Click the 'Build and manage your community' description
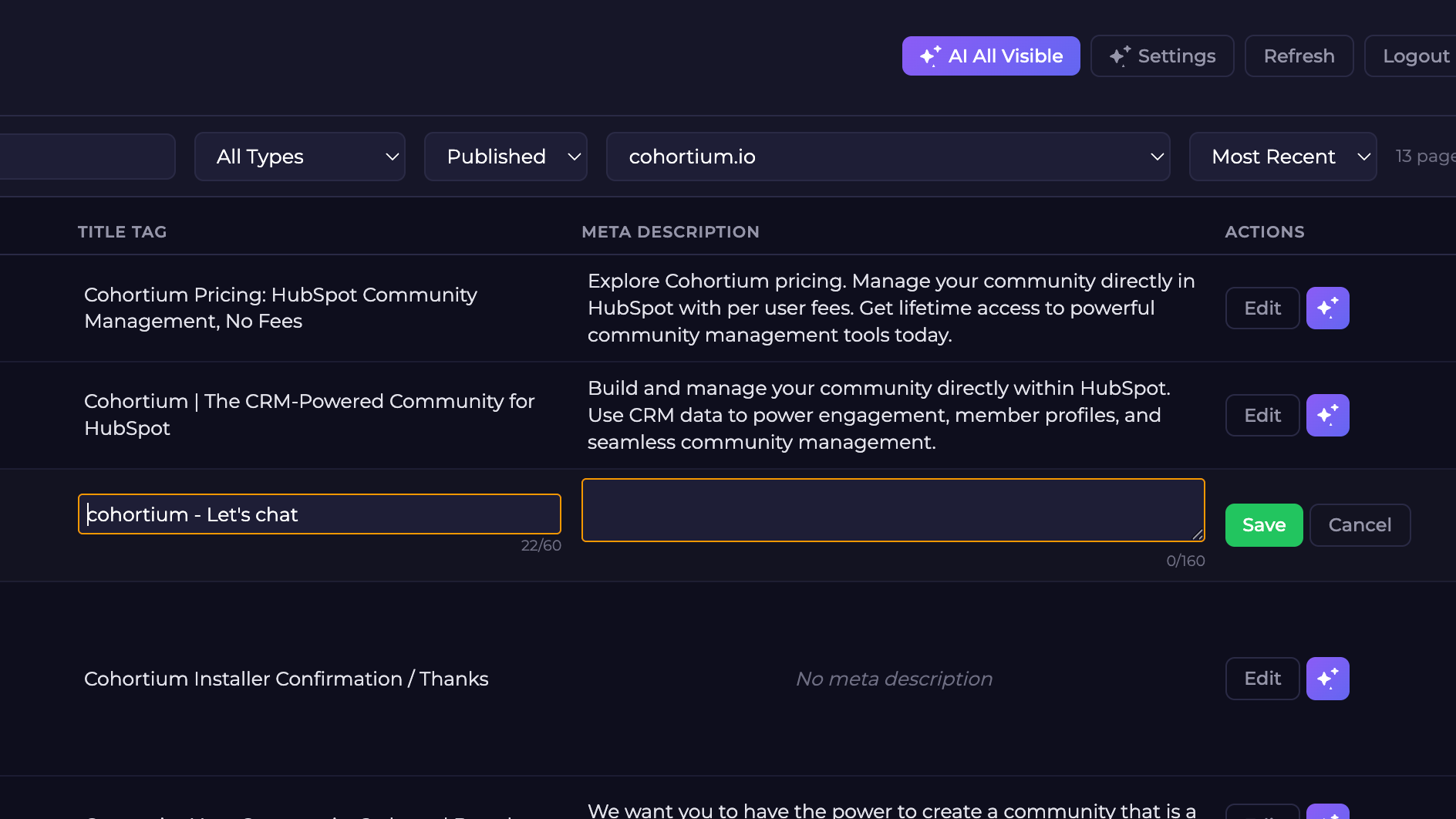The image size is (1456, 819). pyautogui.click(x=879, y=415)
